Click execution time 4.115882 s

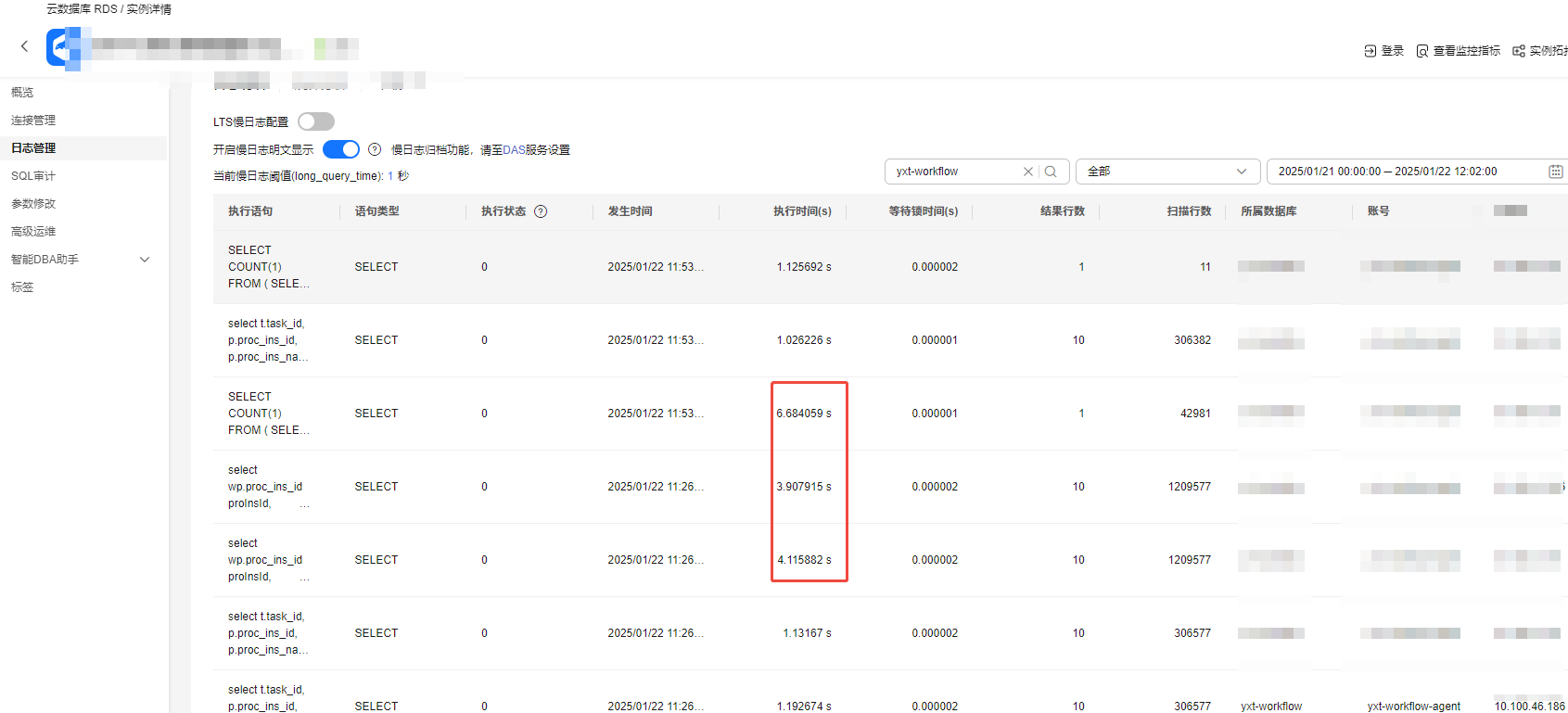(x=804, y=560)
